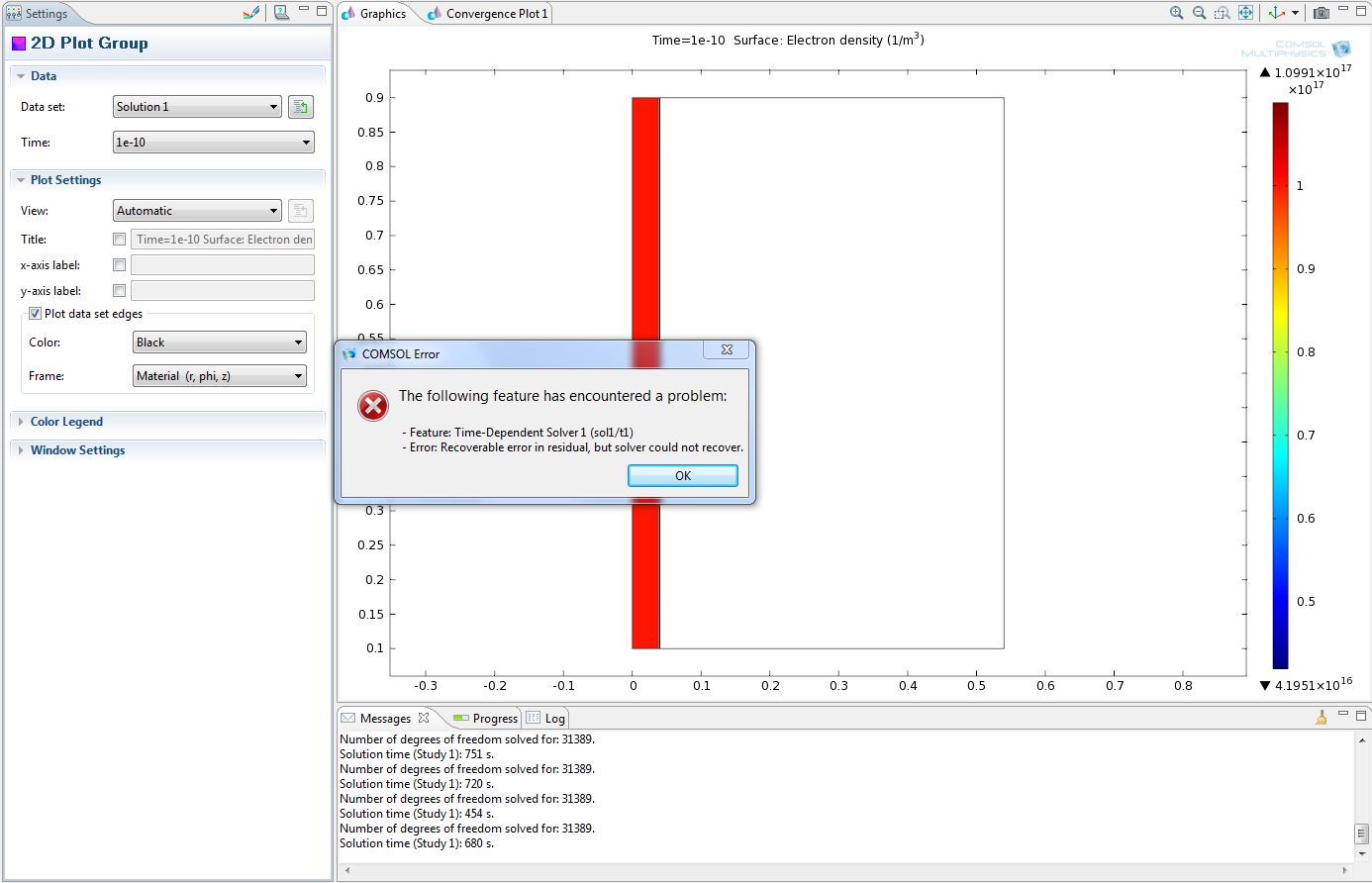Open the Time dropdown showing 1e-10
Screen dimensions: 1372x883
[x=213, y=143]
